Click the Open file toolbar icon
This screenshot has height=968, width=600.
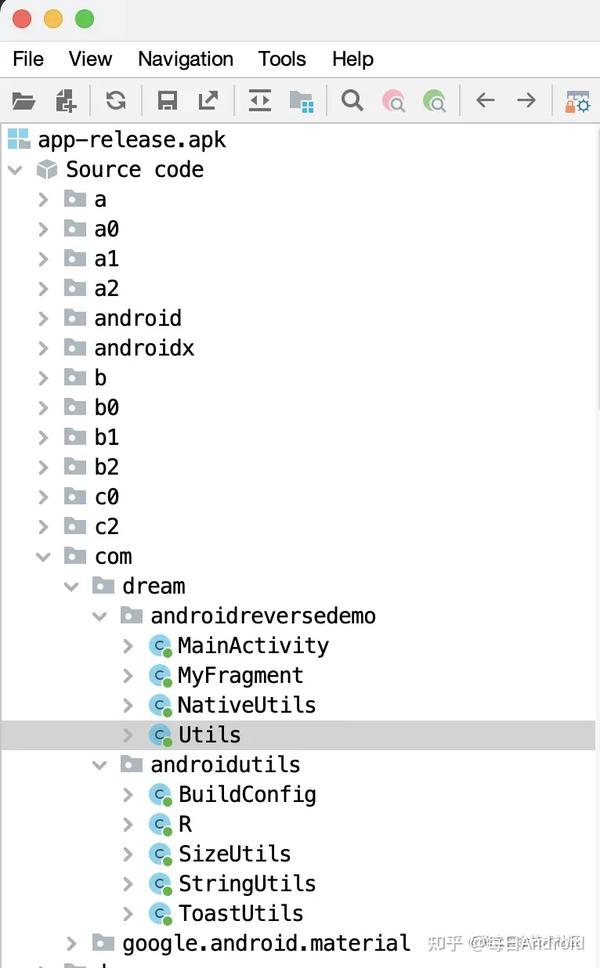click(25, 100)
